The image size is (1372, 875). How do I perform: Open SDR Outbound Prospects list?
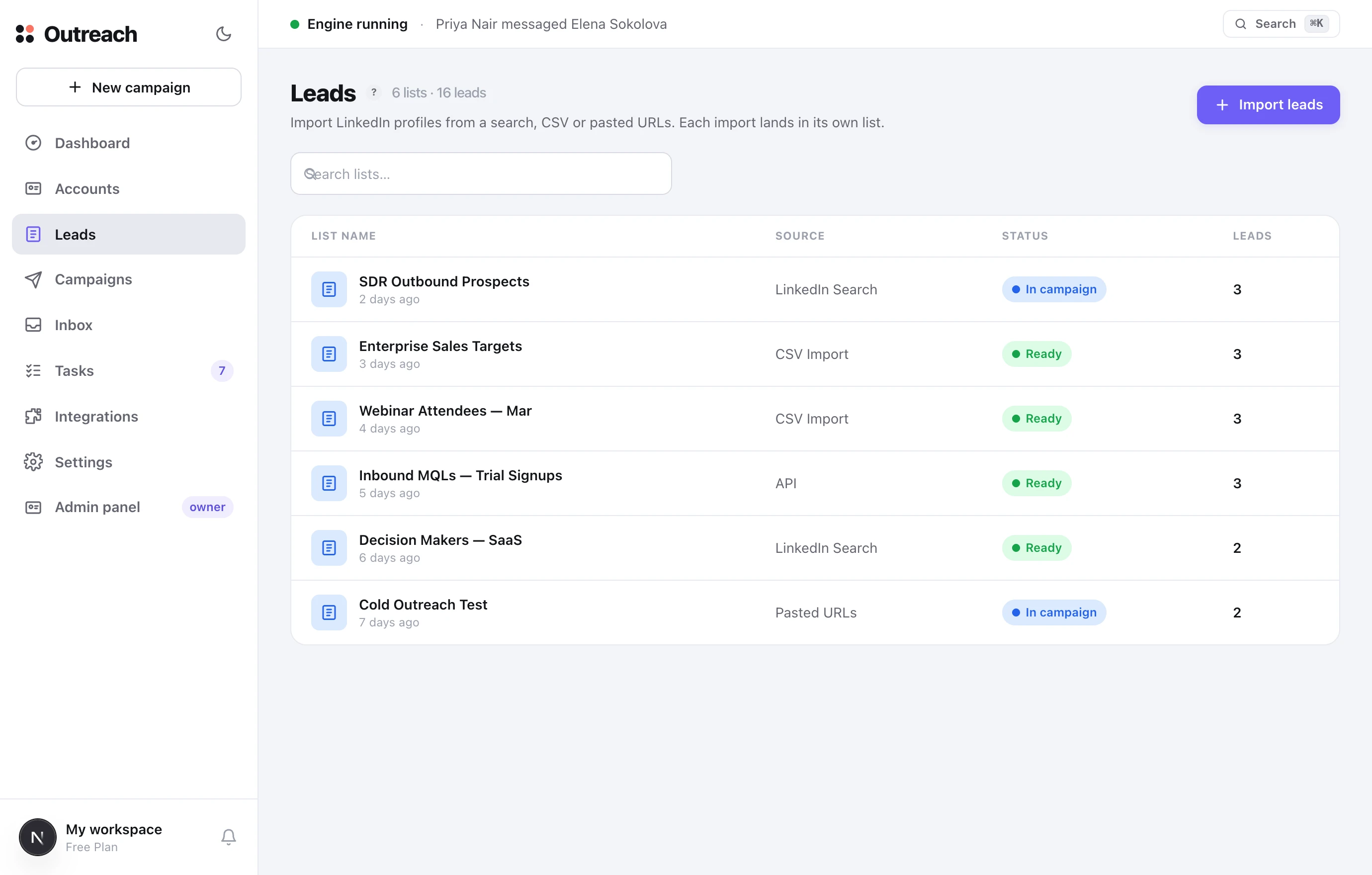pyautogui.click(x=815, y=289)
